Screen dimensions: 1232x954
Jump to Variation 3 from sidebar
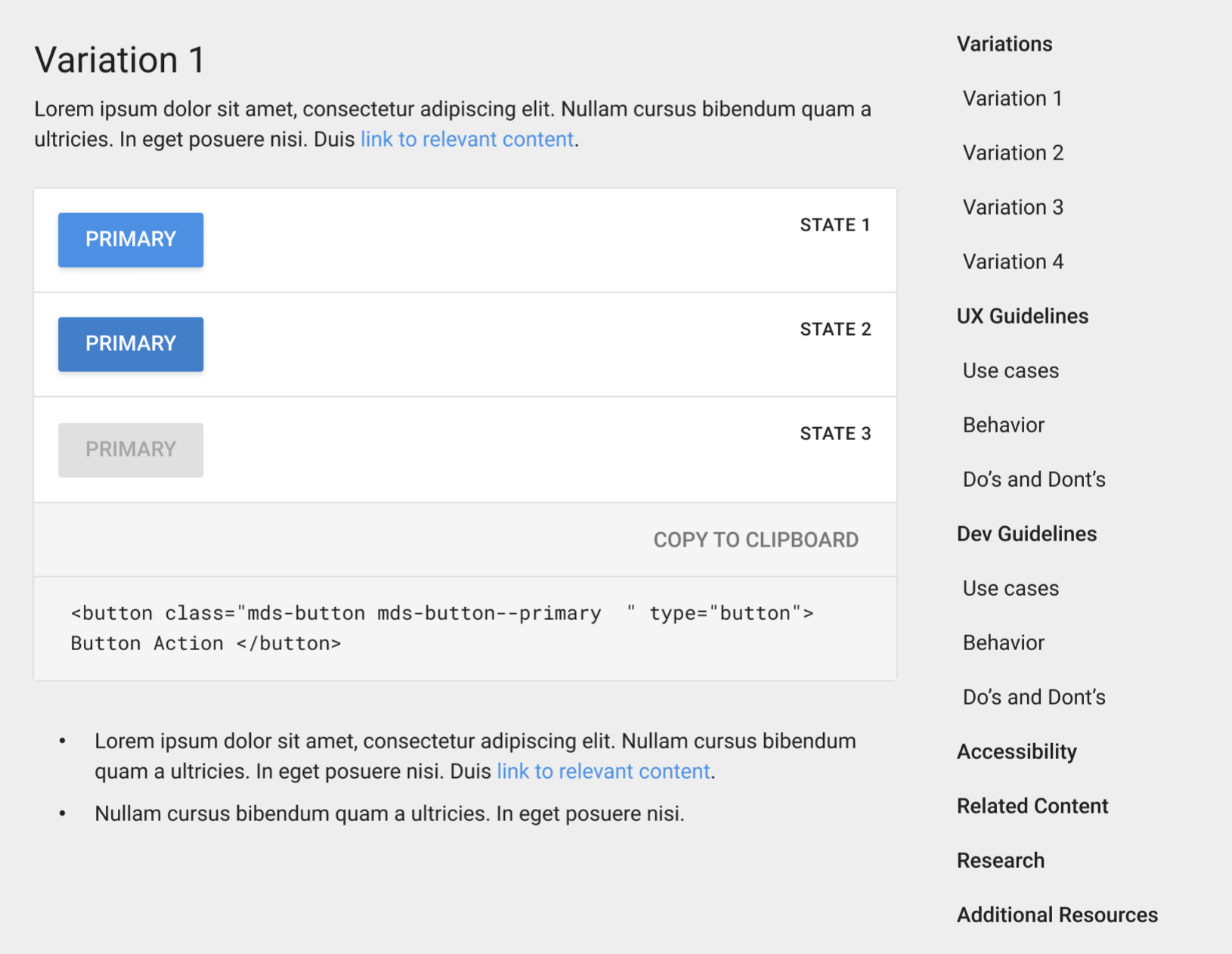point(1013,208)
